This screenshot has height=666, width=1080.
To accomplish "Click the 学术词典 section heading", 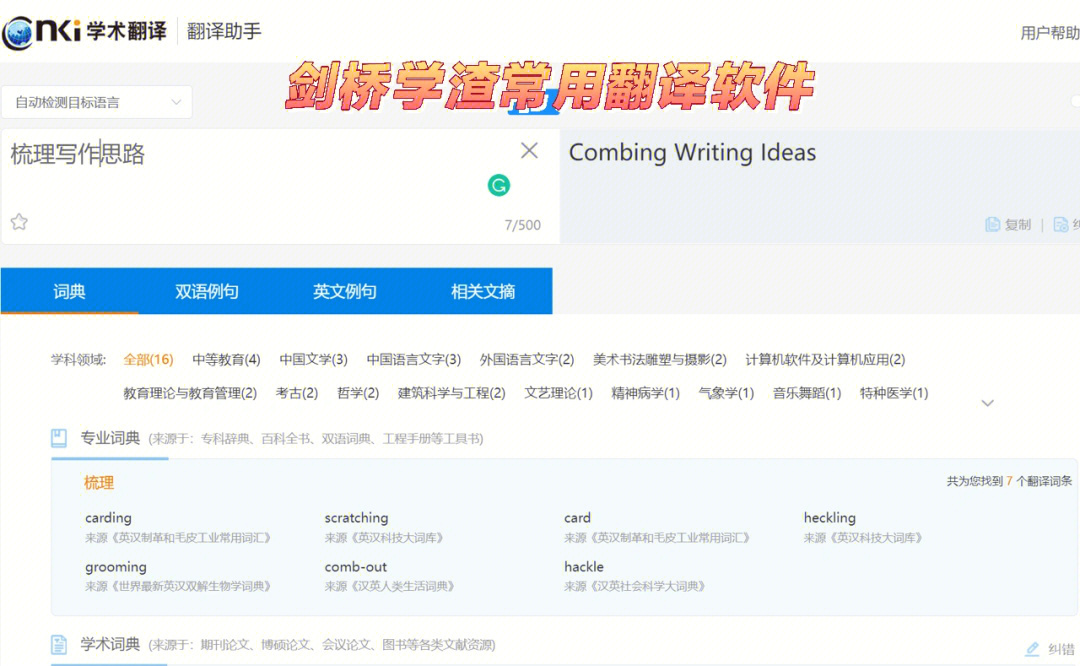I will [x=110, y=645].
